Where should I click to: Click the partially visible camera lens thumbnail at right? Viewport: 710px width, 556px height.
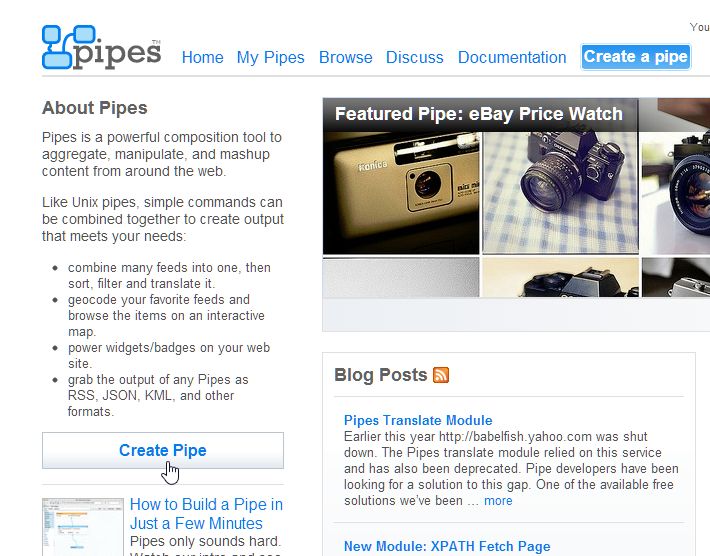[x=676, y=192]
